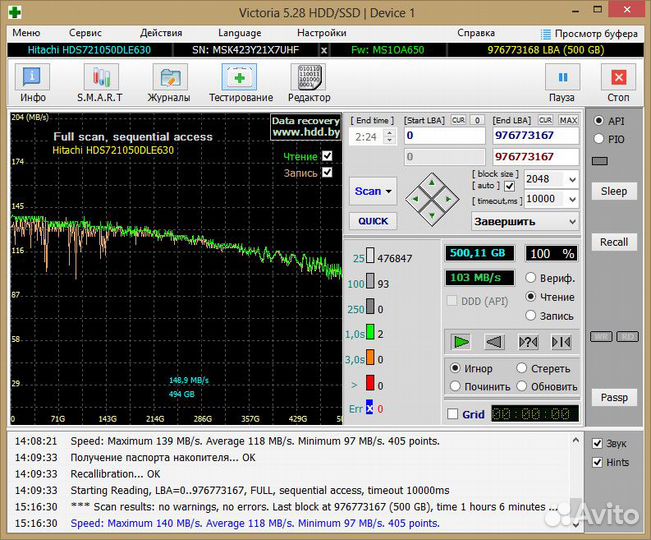Screen dimensions: 651x540
Task: Open the Сервис menu
Action: pyautogui.click(x=85, y=33)
